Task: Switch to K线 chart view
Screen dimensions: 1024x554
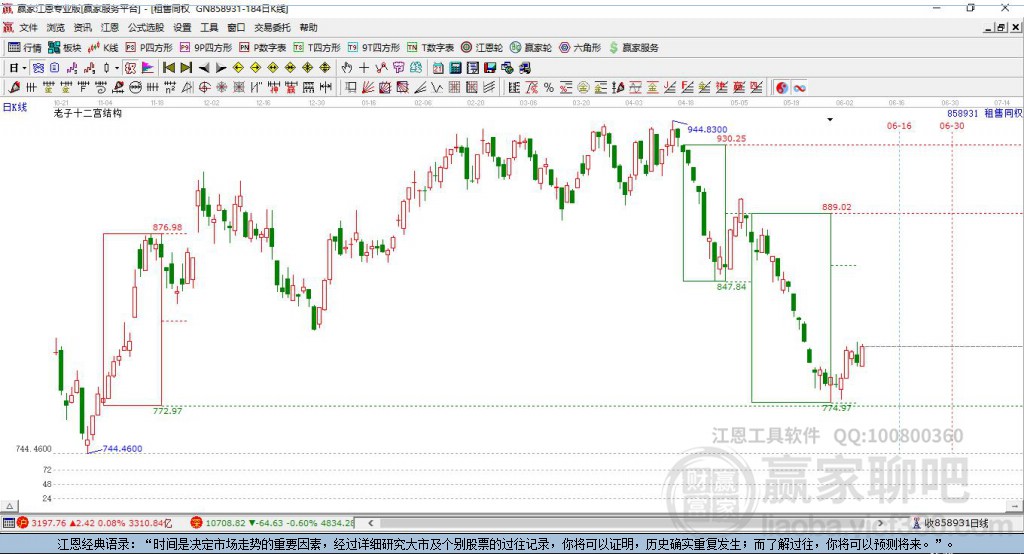Action: [103, 48]
